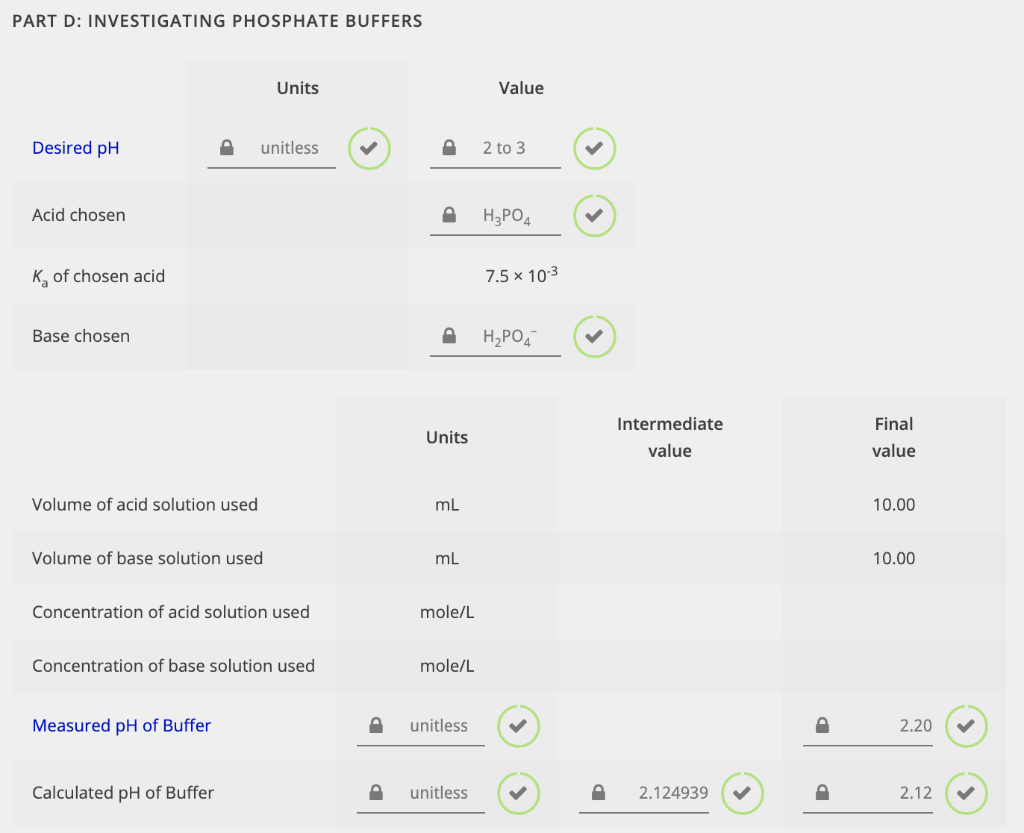Image resolution: width=1024 pixels, height=833 pixels.
Task: Toggle the checkmark beside Base chosen H2PO4−
Action: pyautogui.click(x=594, y=335)
